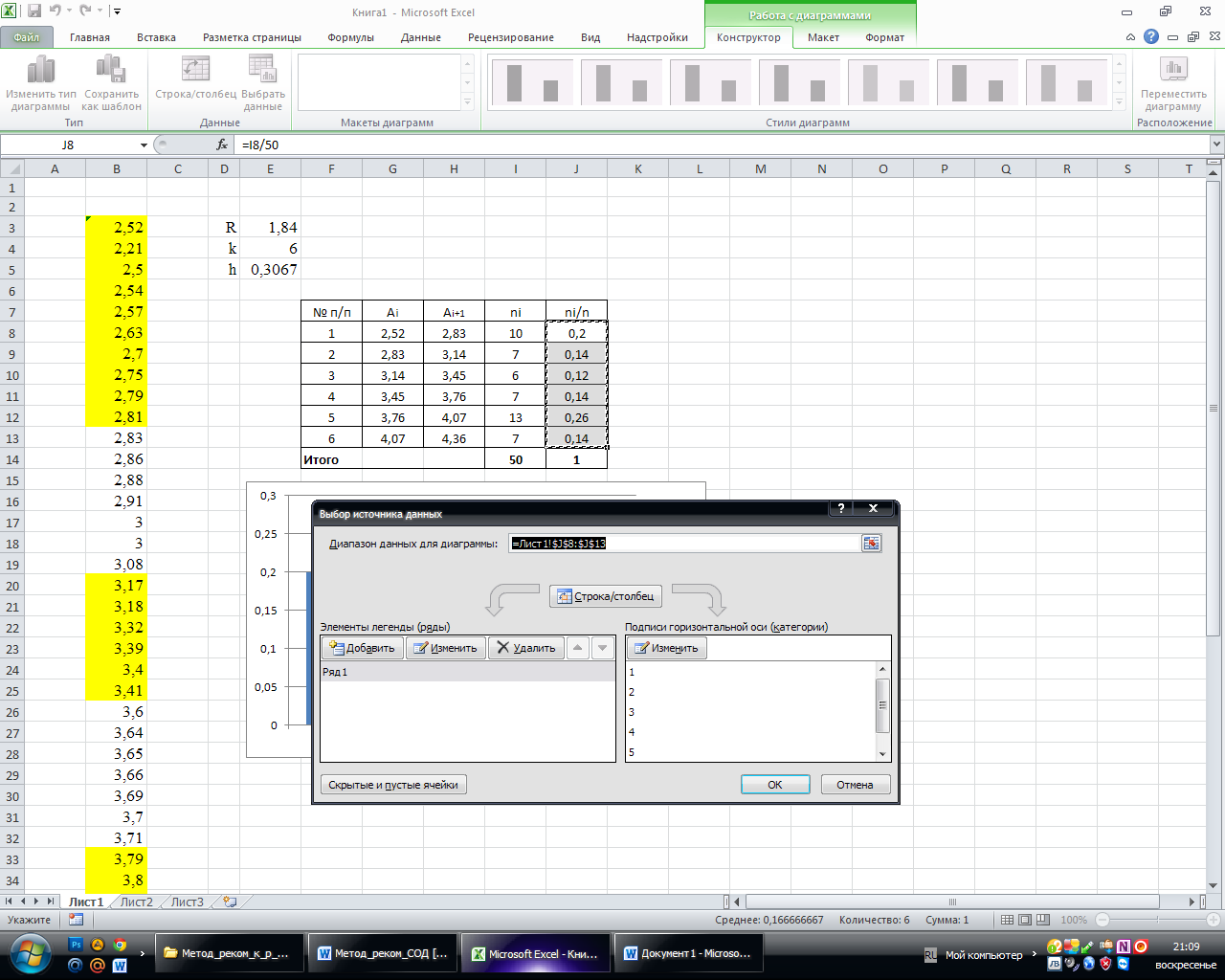The width and height of the screenshot is (1225, 980).
Task: Switch to the Формат chart tab
Action: pos(884,37)
